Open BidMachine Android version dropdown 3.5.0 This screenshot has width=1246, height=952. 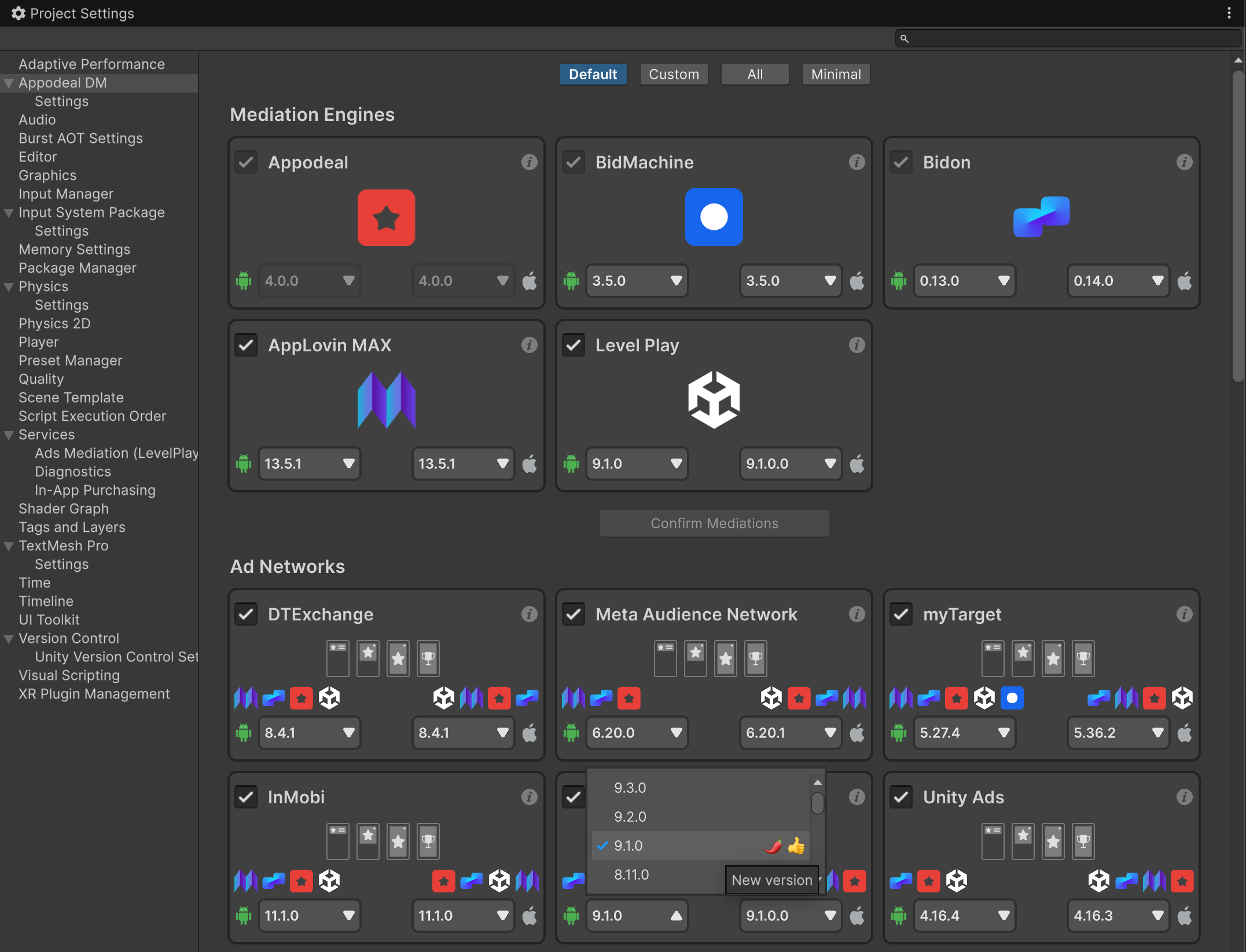tap(637, 281)
